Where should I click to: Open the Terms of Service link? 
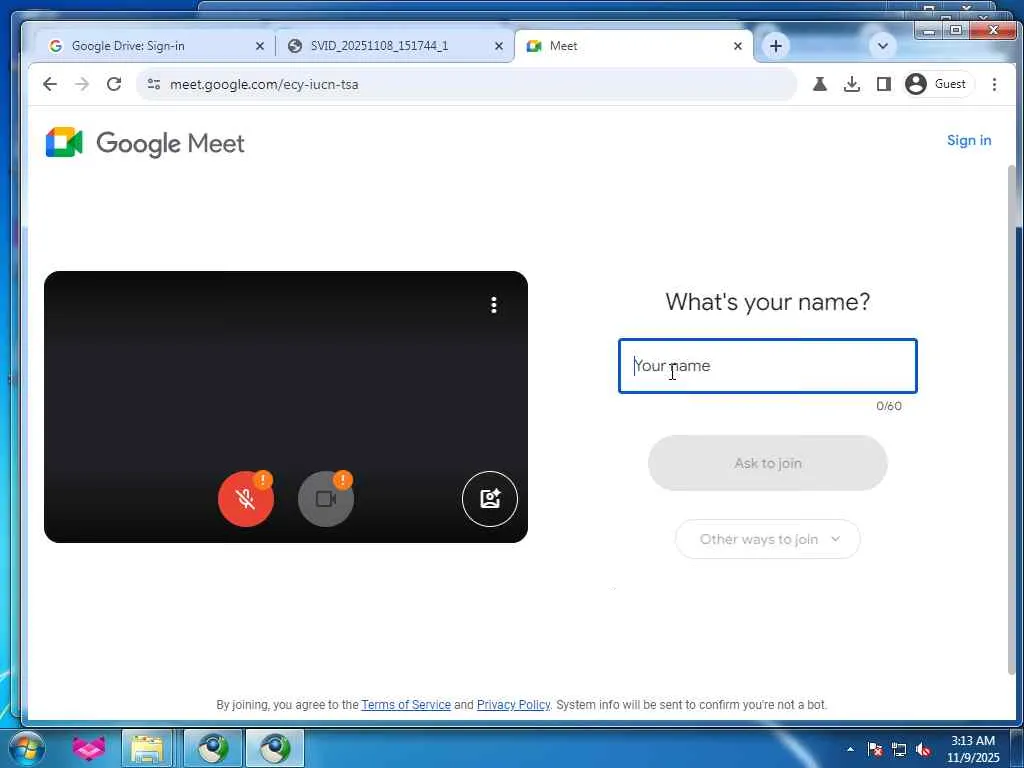pos(406,705)
